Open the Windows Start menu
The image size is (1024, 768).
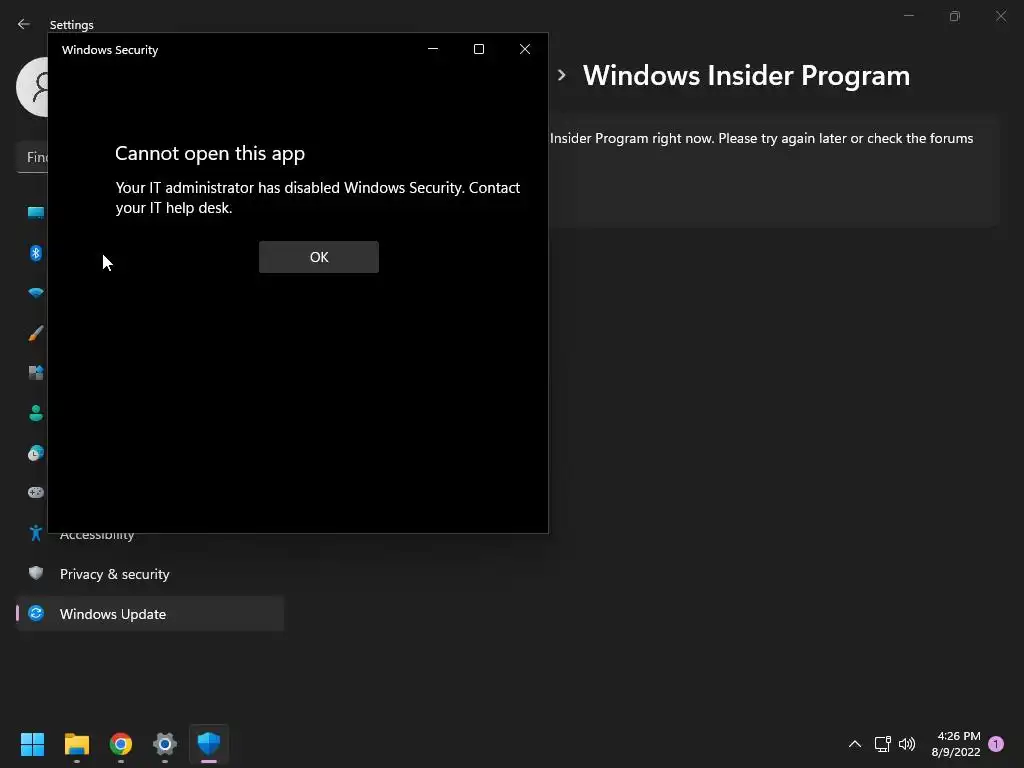tap(33, 744)
